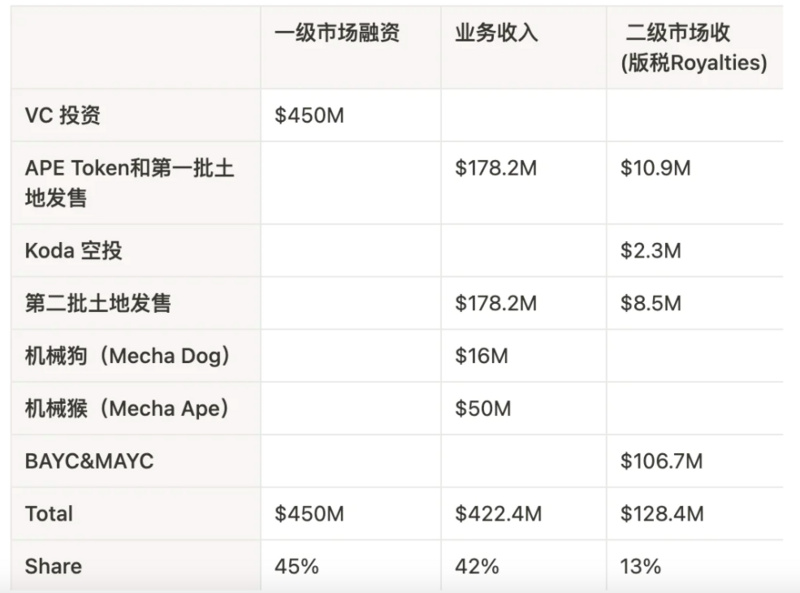Select the Koda 空投 row label

click(x=74, y=250)
